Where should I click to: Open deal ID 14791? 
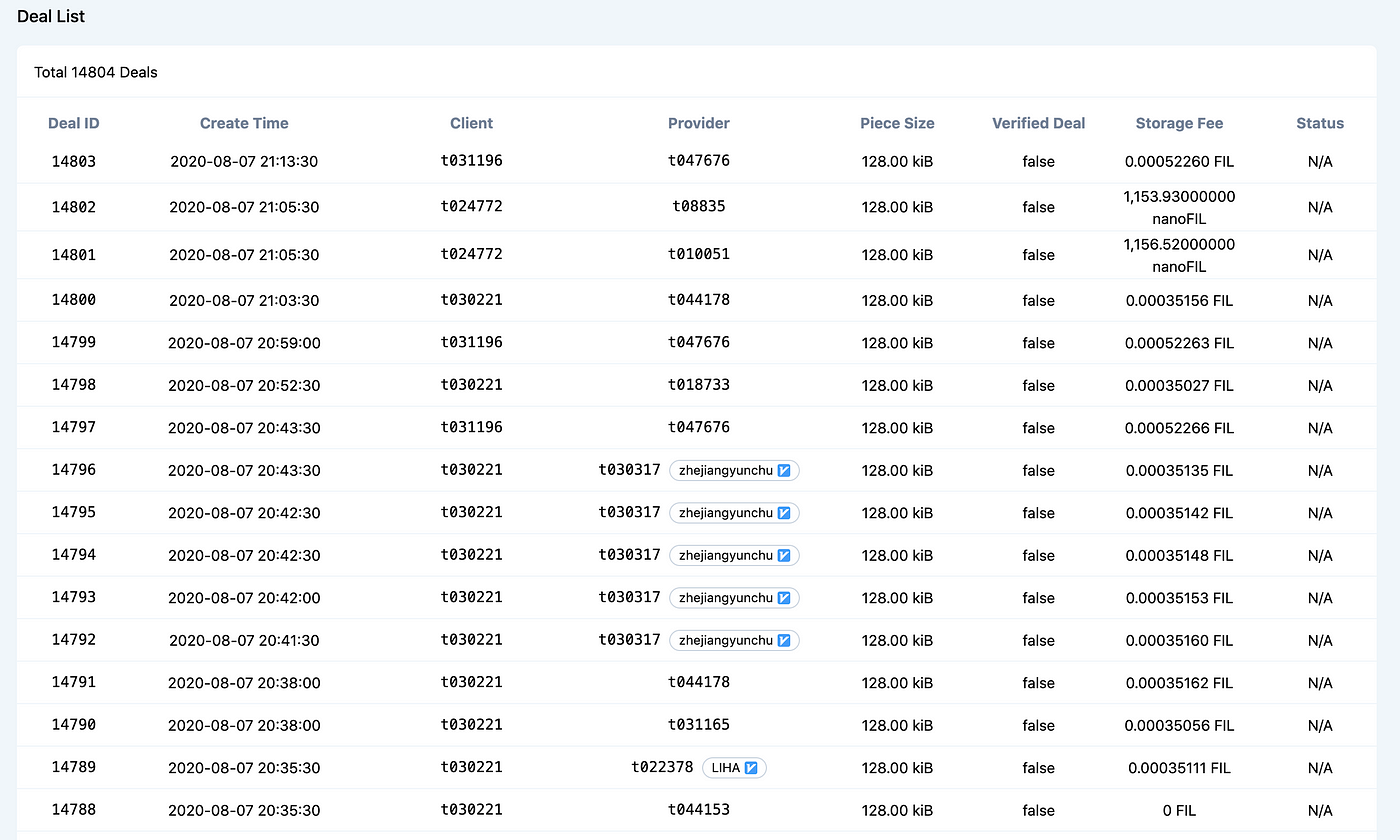[x=74, y=682]
